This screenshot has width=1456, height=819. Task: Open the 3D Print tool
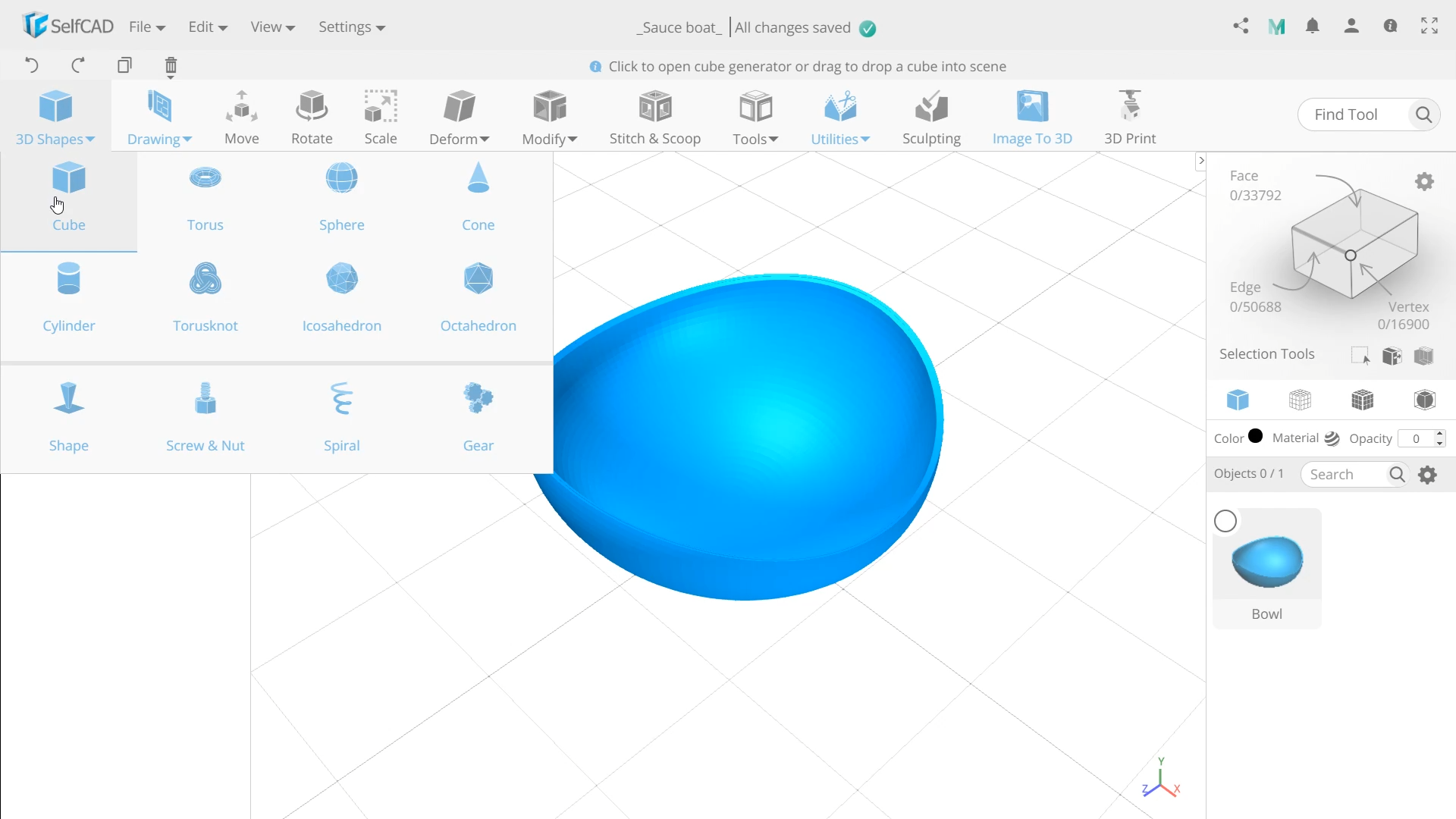click(x=1130, y=118)
